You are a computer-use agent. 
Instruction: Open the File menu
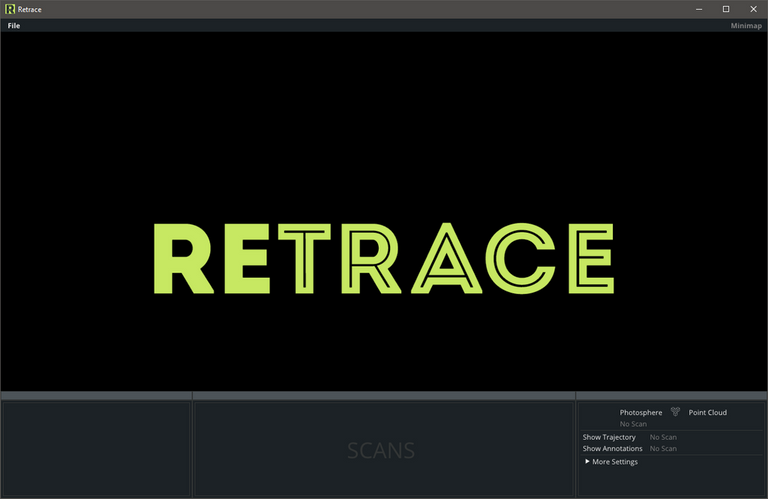coord(14,25)
